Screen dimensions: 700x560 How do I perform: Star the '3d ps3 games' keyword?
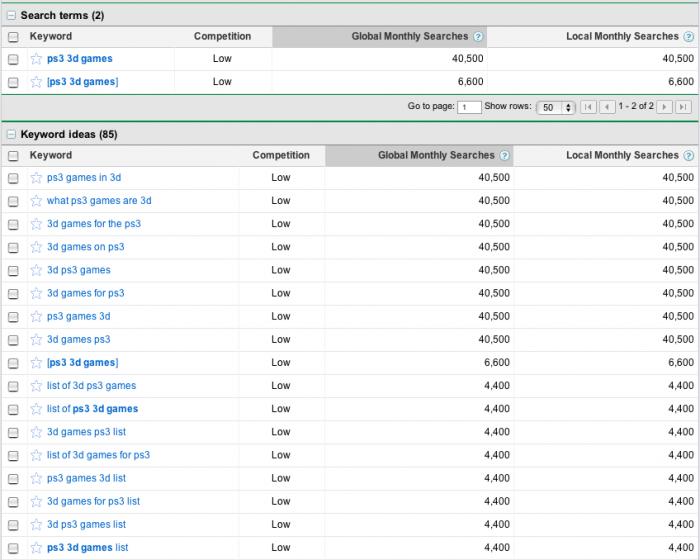(x=36, y=270)
